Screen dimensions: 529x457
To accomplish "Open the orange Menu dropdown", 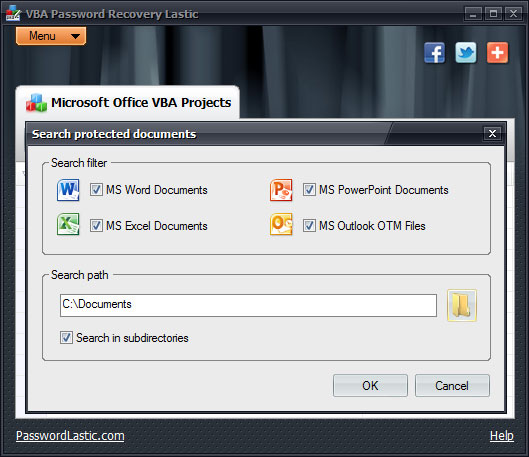I will pyautogui.click(x=51, y=36).
